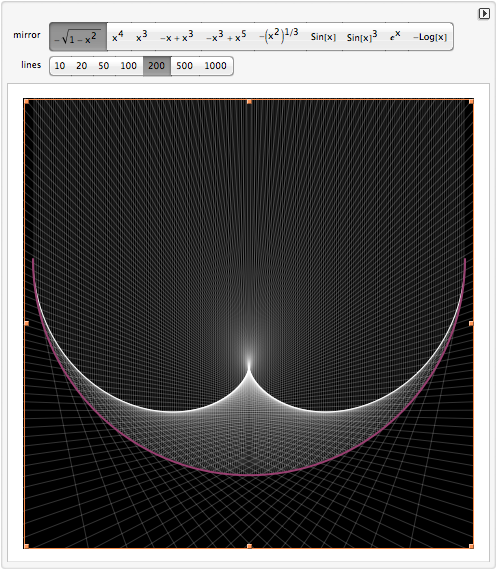Set lines to 50

(x=103, y=66)
